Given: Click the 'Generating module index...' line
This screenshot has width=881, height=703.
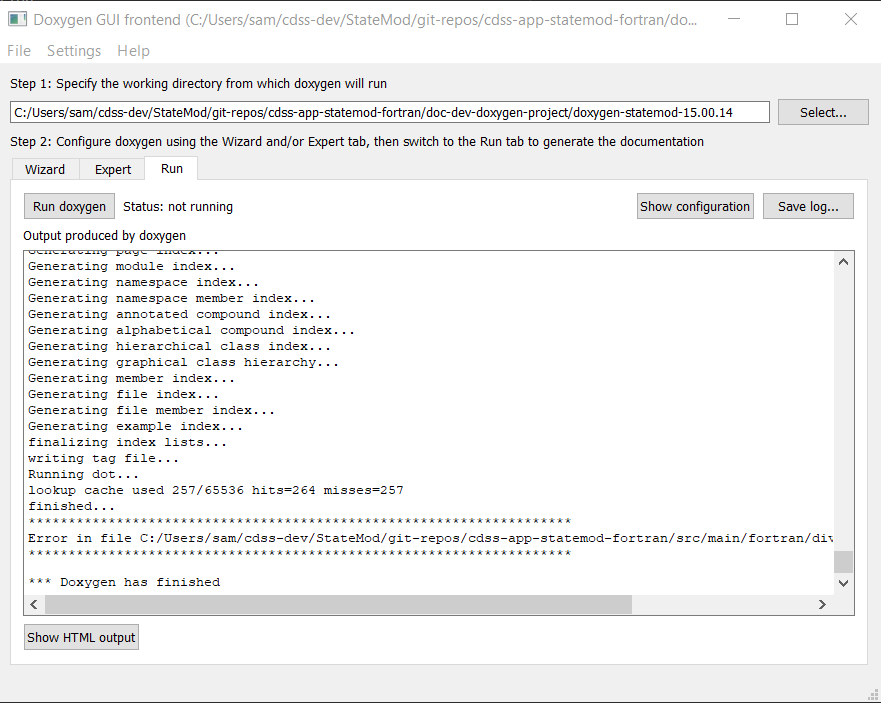Looking at the screenshot, I should pyautogui.click(x=131, y=266).
